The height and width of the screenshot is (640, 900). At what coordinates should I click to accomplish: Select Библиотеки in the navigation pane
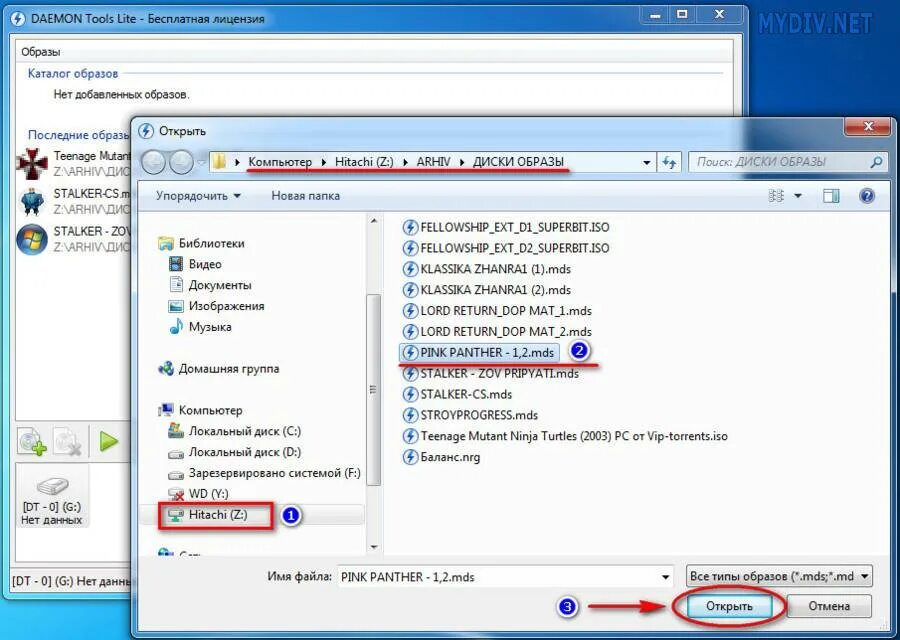[x=202, y=243]
